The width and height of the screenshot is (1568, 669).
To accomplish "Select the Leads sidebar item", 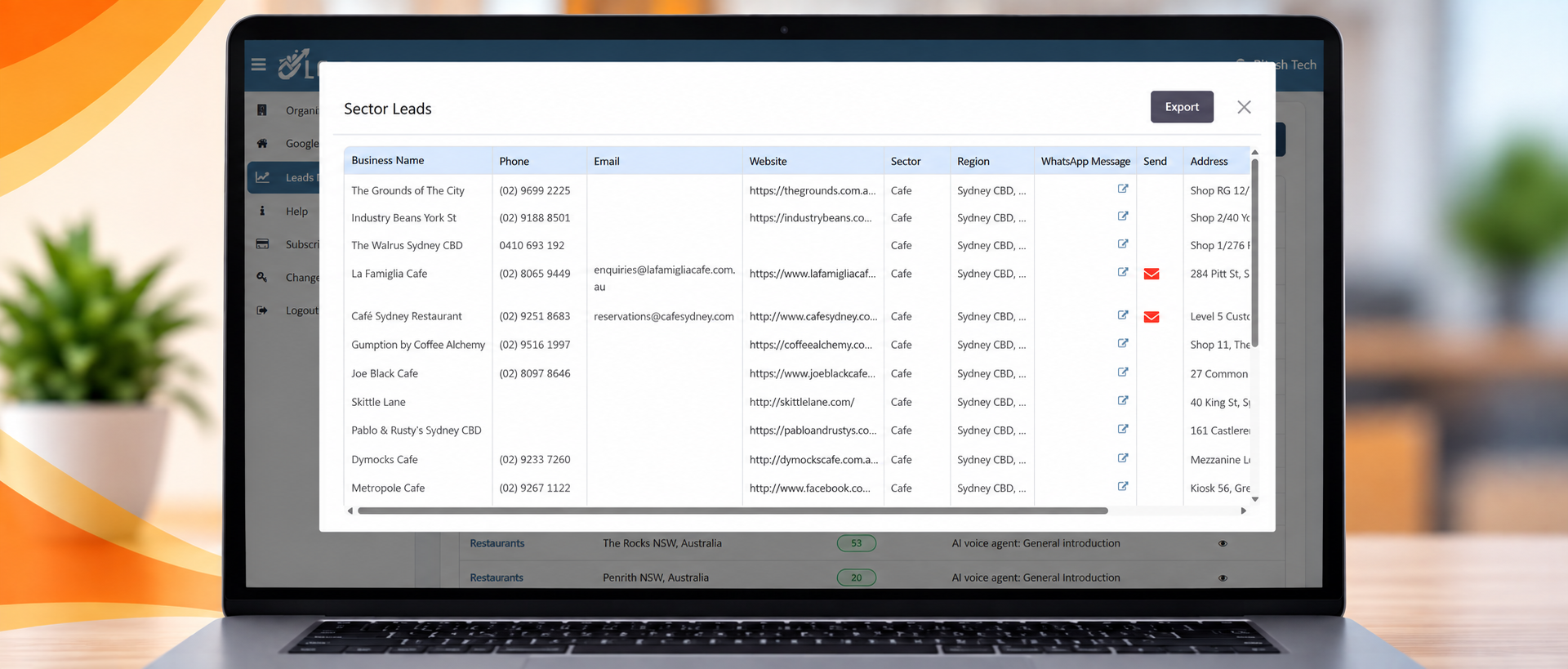I will pyautogui.click(x=283, y=177).
